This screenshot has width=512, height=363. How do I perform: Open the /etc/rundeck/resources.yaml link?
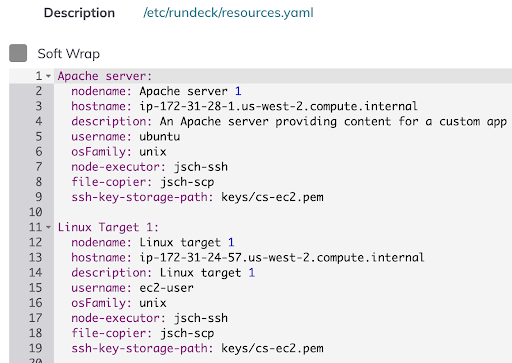point(228,13)
